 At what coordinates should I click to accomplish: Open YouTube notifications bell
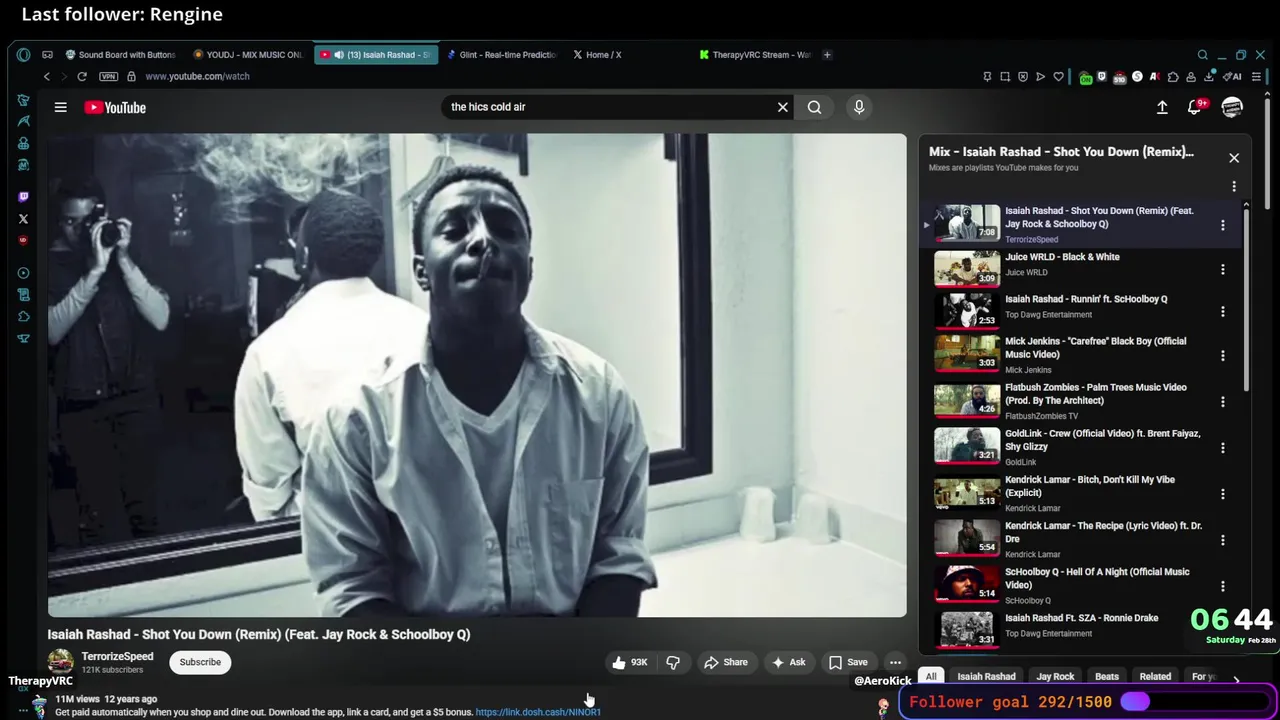[x=1195, y=107]
